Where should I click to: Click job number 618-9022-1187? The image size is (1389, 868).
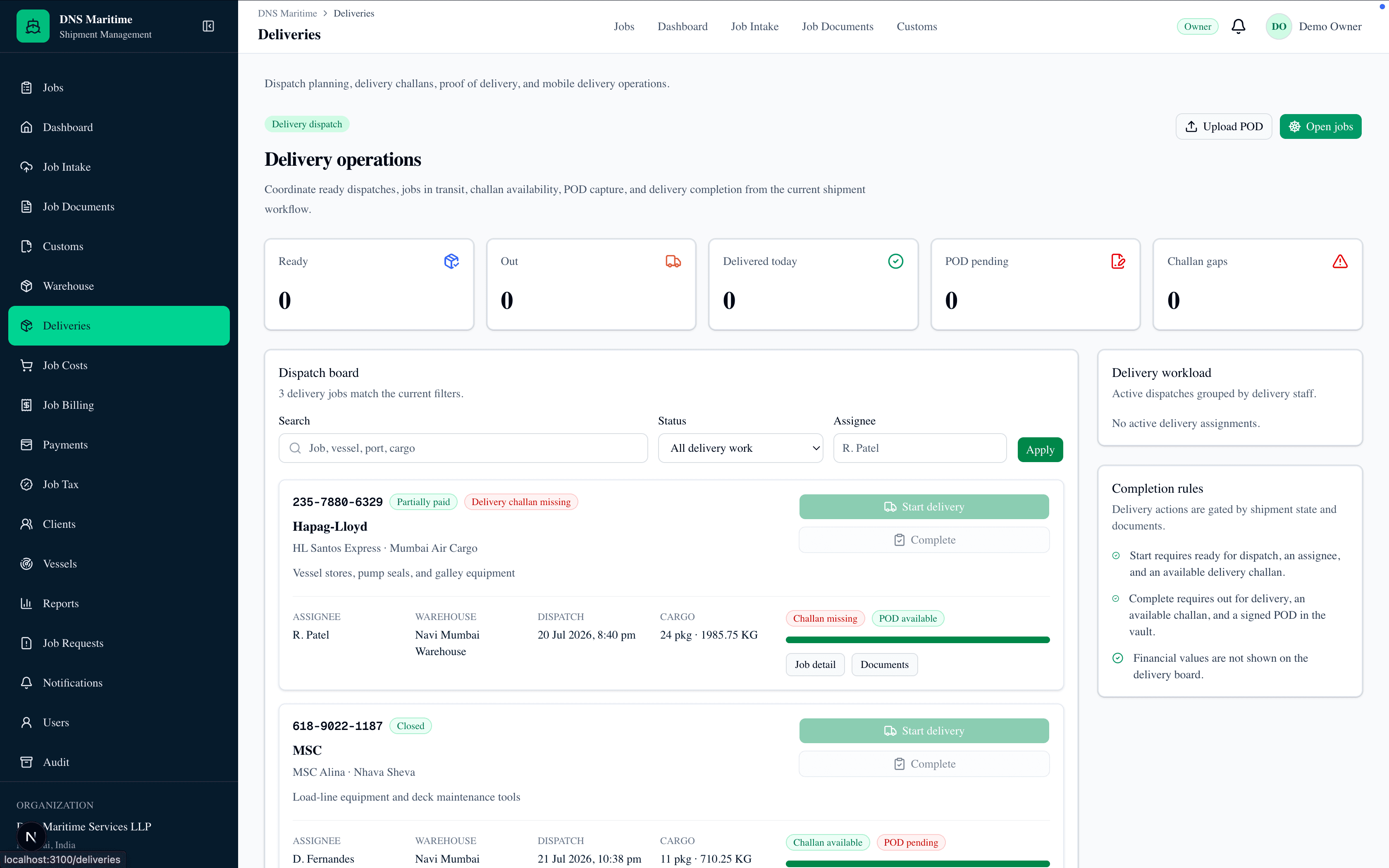click(x=337, y=726)
